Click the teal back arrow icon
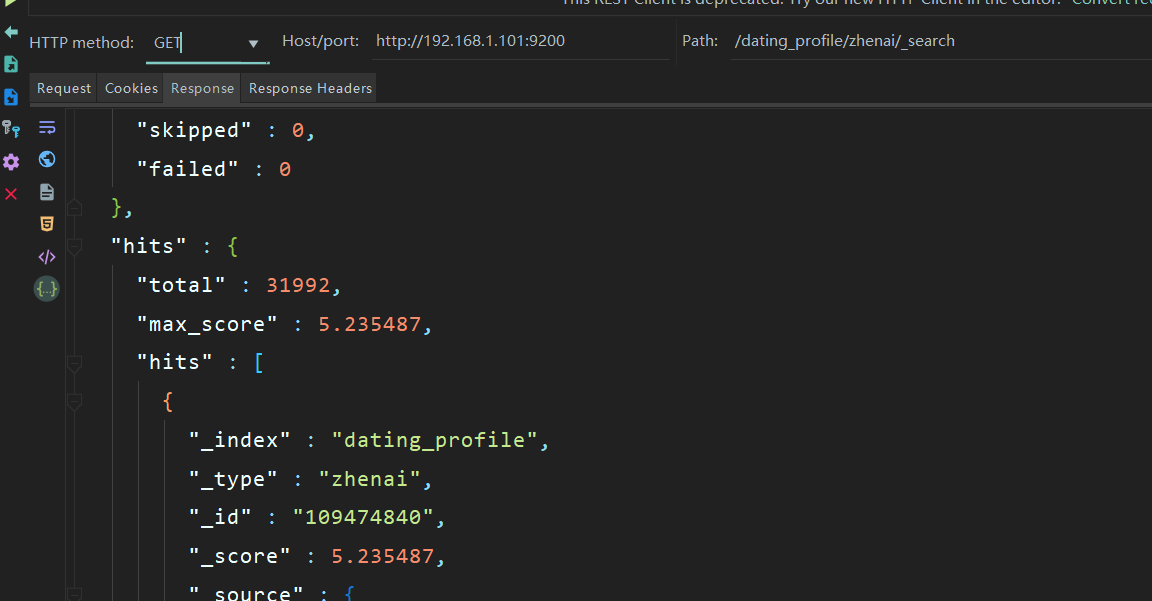This screenshot has width=1152, height=601. 11,32
